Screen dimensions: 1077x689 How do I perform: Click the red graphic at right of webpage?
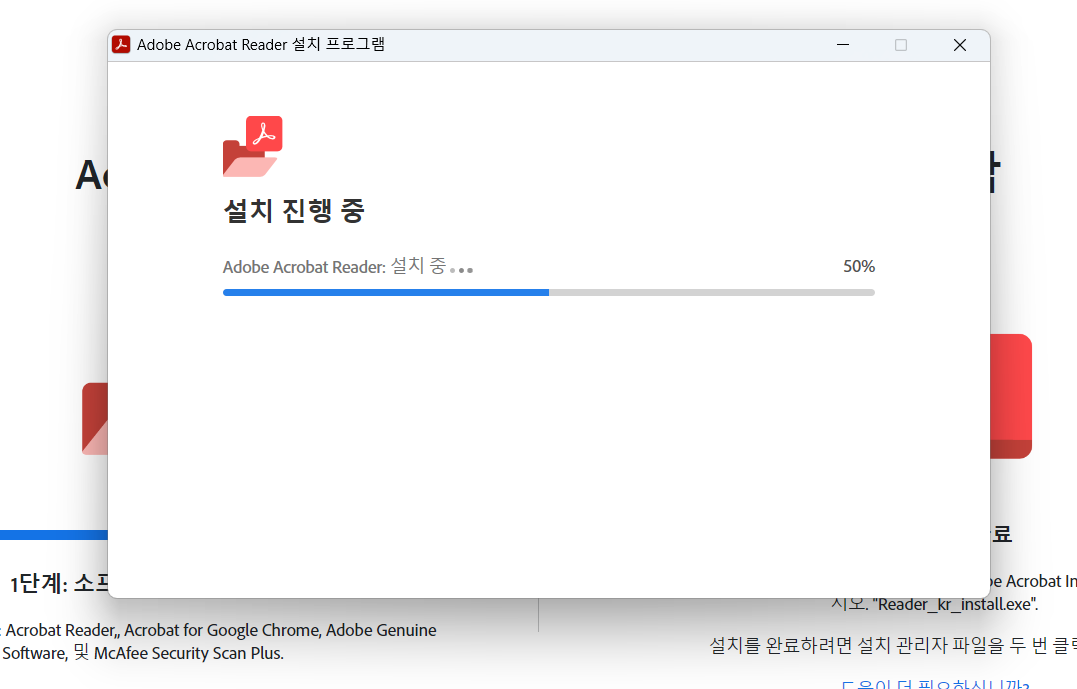click(1011, 396)
